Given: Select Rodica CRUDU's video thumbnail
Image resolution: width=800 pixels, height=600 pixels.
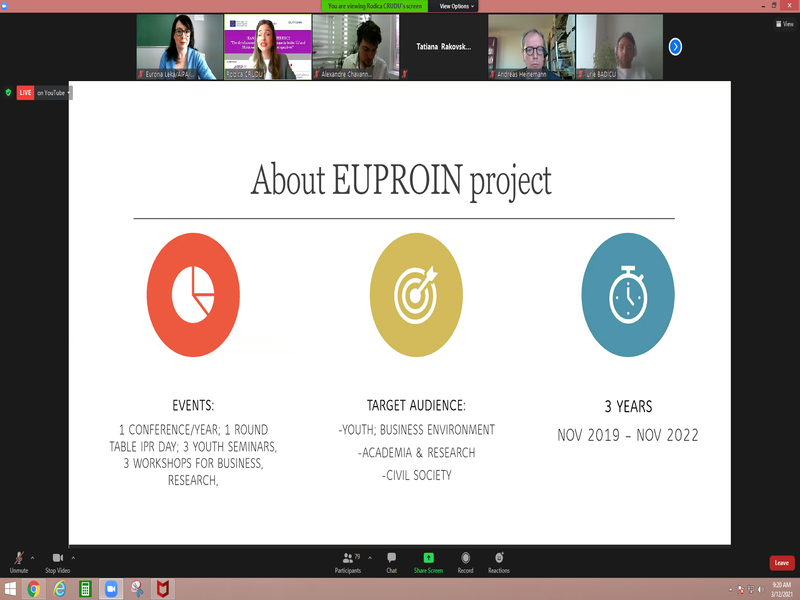Looking at the screenshot, I should pos(267,47).
